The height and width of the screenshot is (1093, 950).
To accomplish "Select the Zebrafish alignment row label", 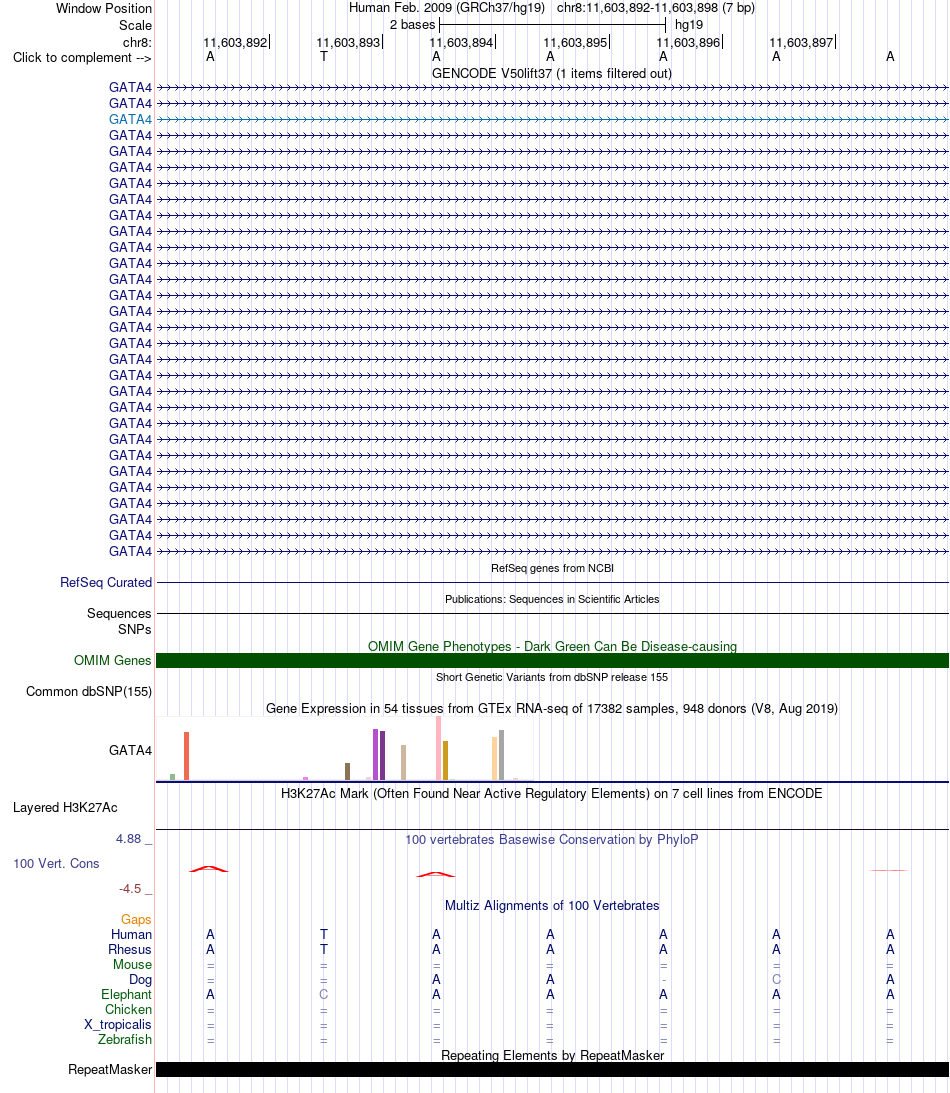I will (x=125, y=1039).
